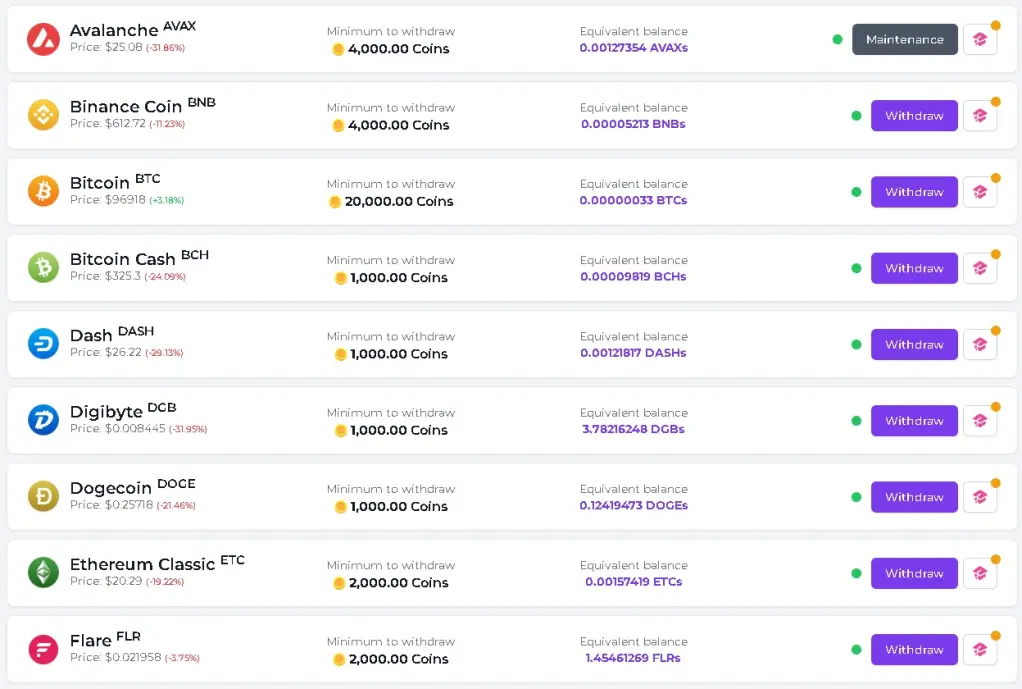Click the equivalent balance 0.12419473 DOGEs
The image size is (1022, 689).
coord(634,505)
